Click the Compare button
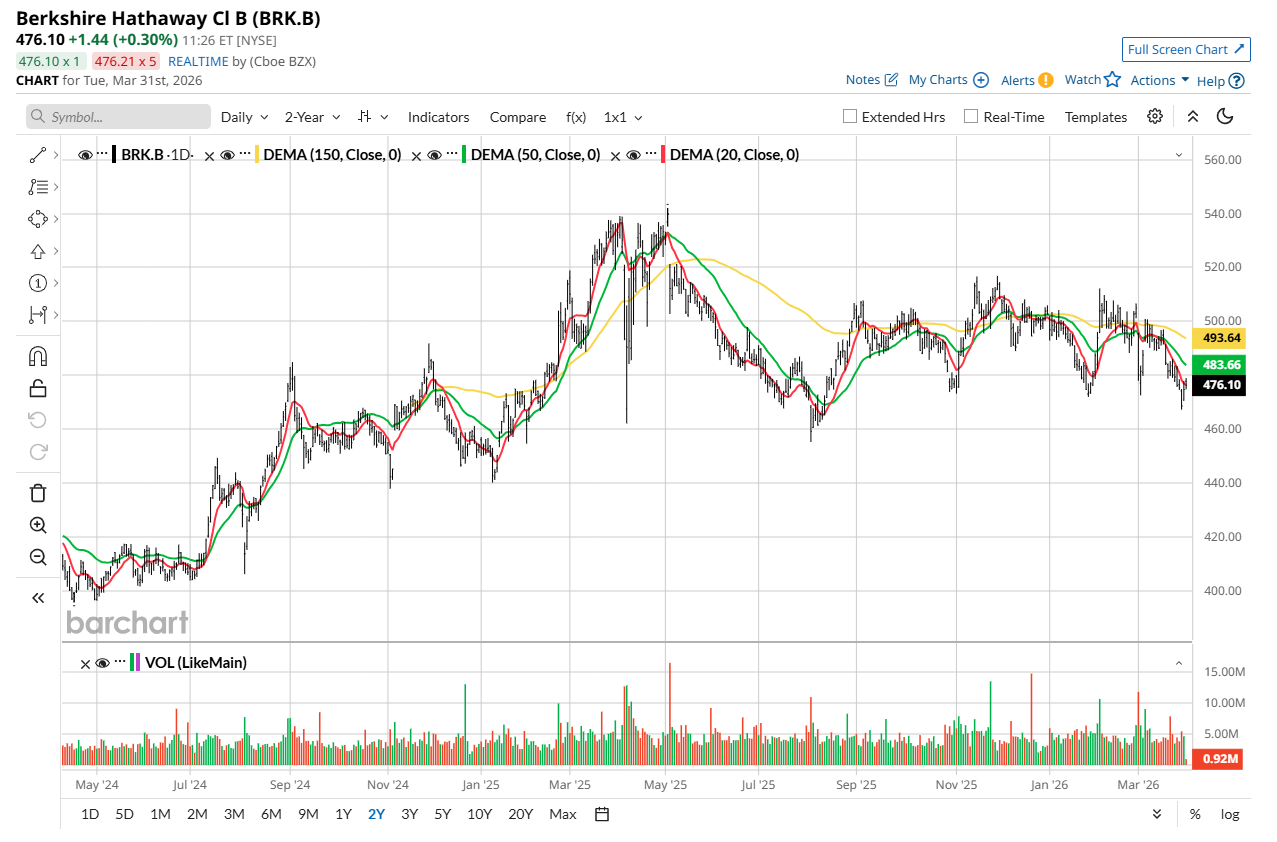The image size is (1277, 842). pos(518,117)
